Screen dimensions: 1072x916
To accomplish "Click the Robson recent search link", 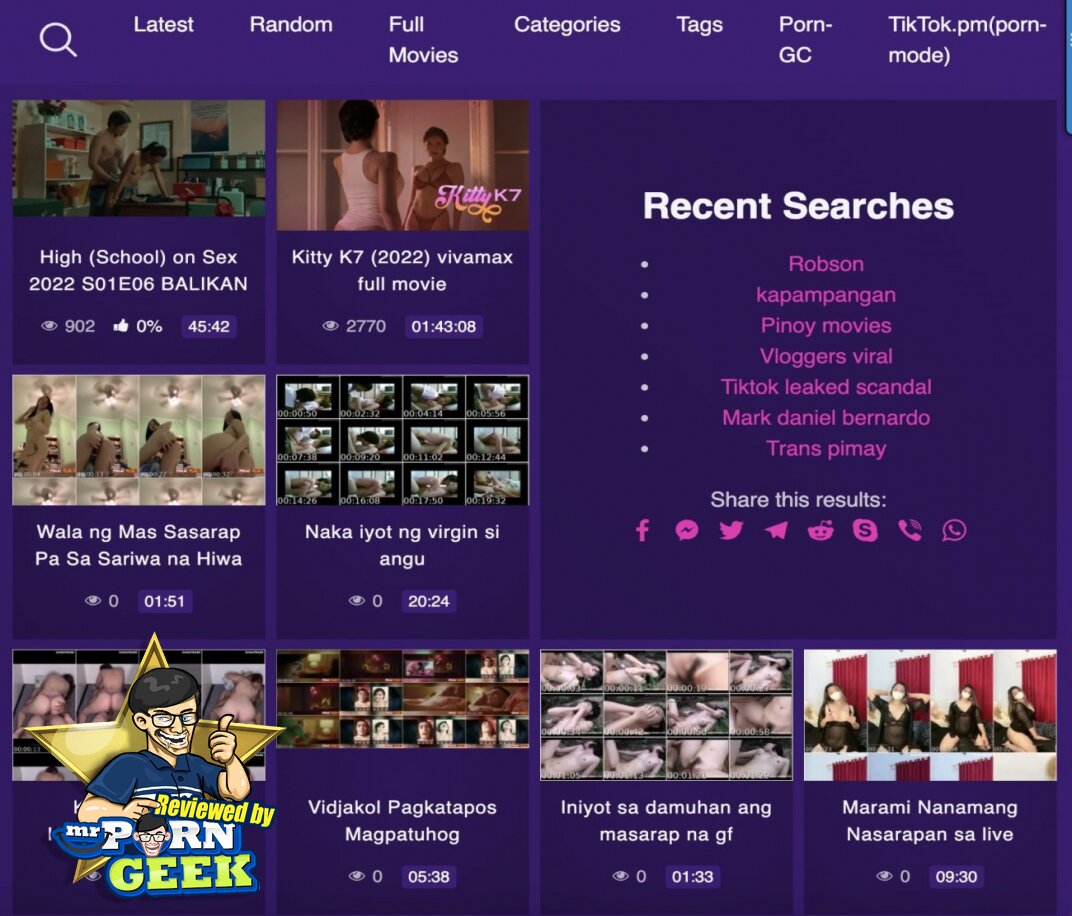I will 826,264.
